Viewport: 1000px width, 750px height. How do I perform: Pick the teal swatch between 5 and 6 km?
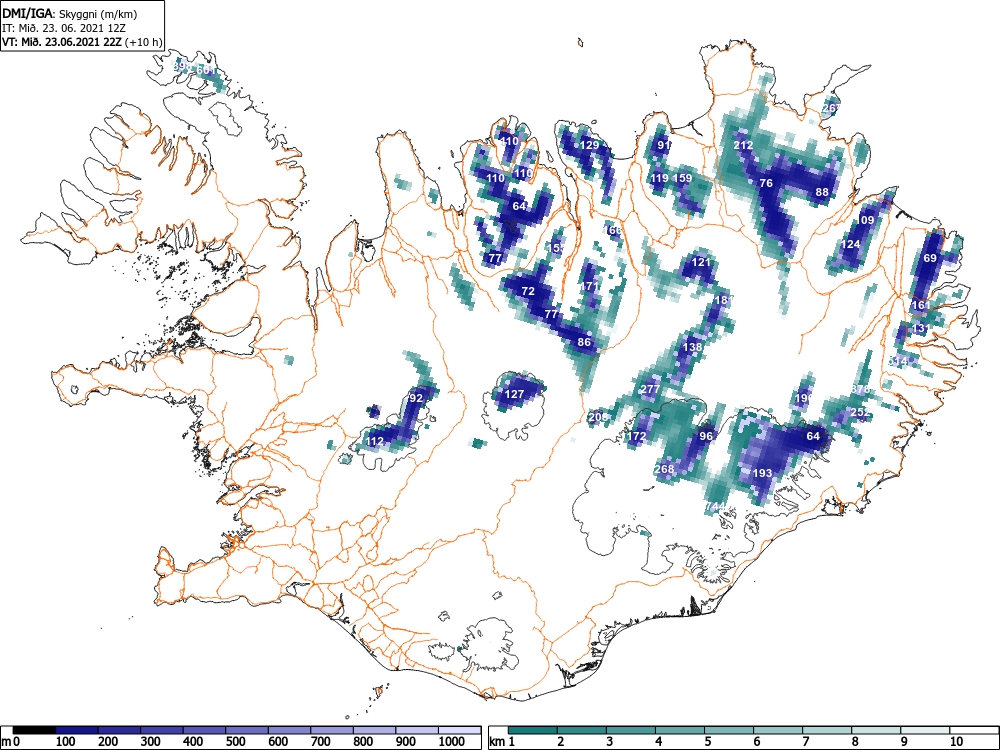[729, 730]
